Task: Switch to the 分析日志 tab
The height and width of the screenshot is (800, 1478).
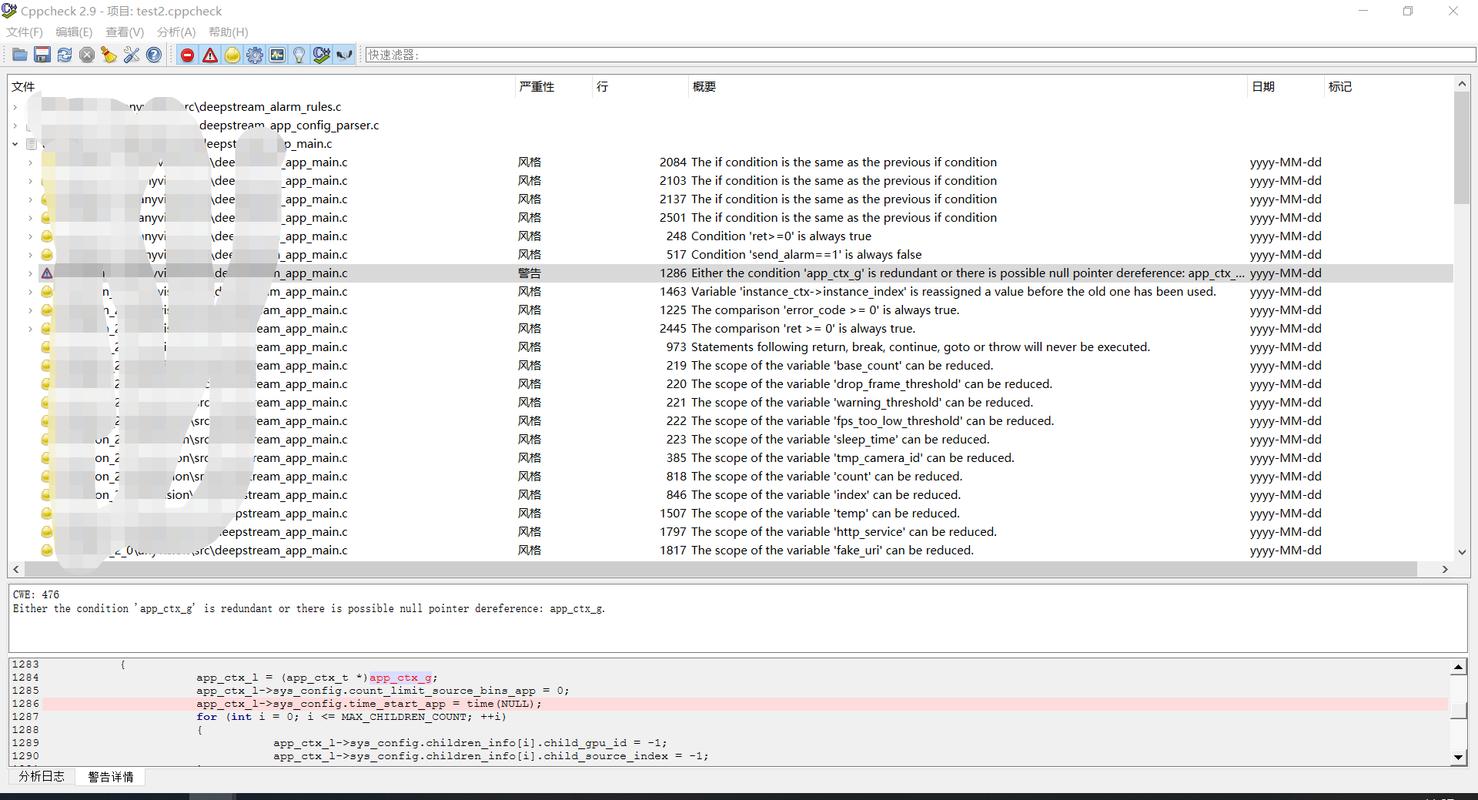Action: pyautogui.click(x=42, y=776)
